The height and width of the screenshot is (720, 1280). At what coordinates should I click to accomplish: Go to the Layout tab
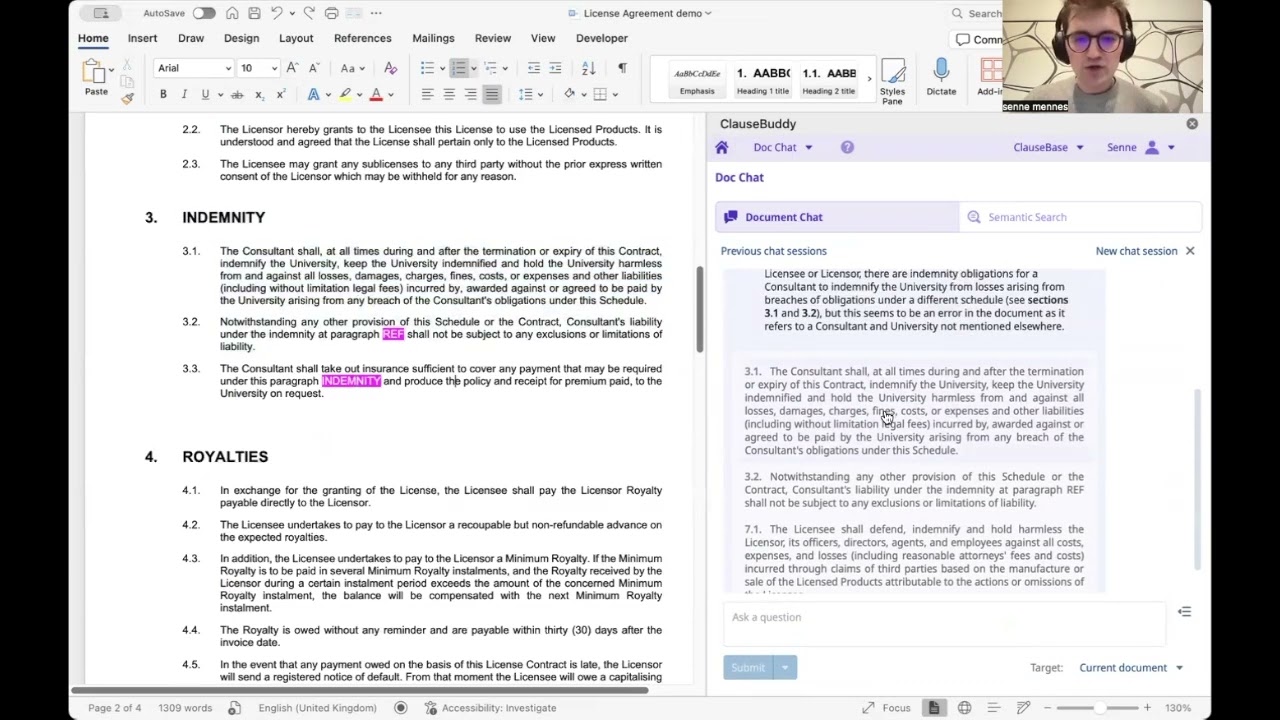point(296,38)
